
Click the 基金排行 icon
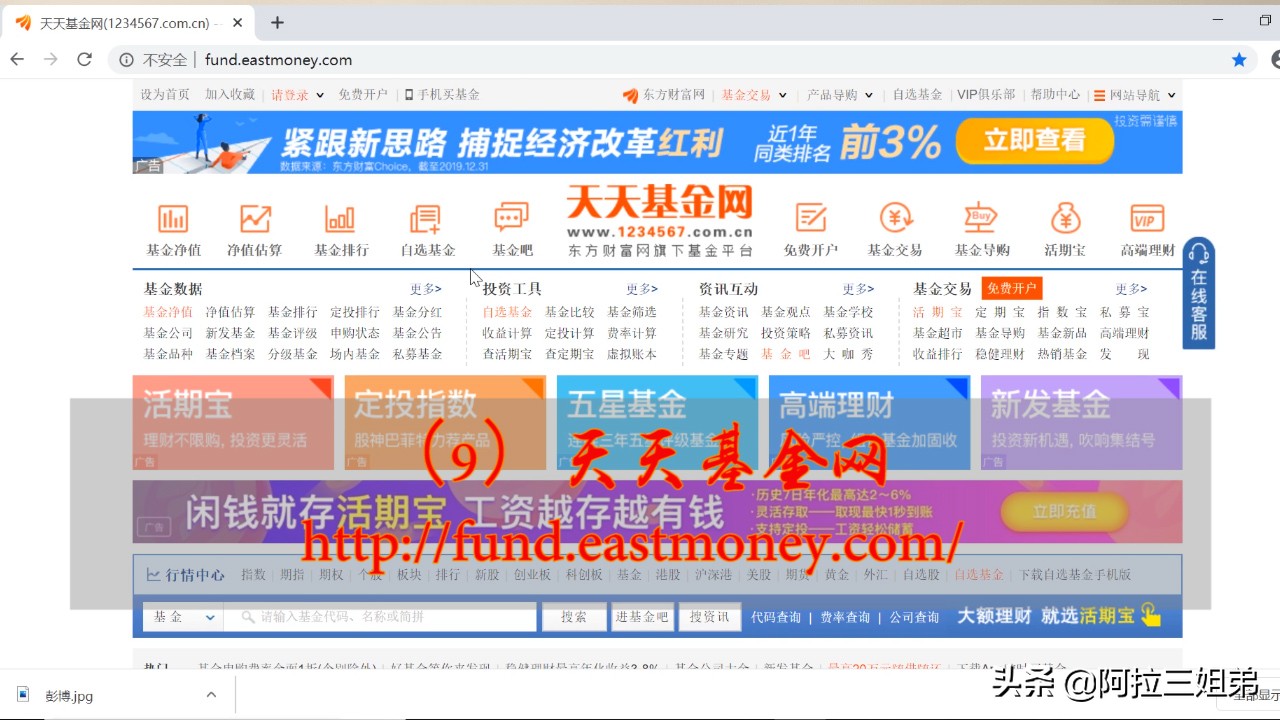coord(340,225)
